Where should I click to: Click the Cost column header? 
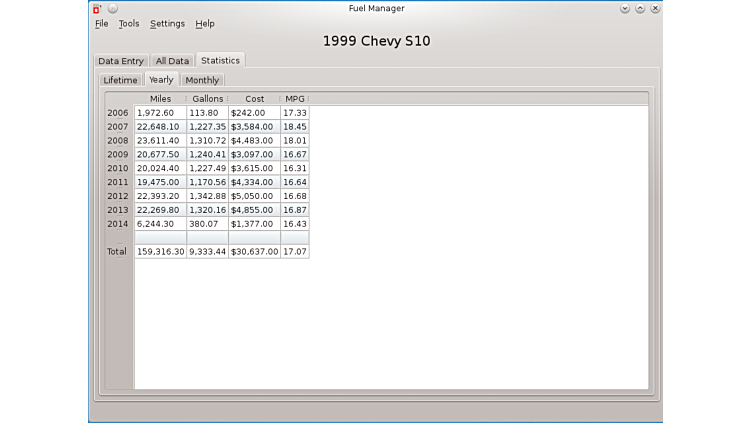point(254,99)
